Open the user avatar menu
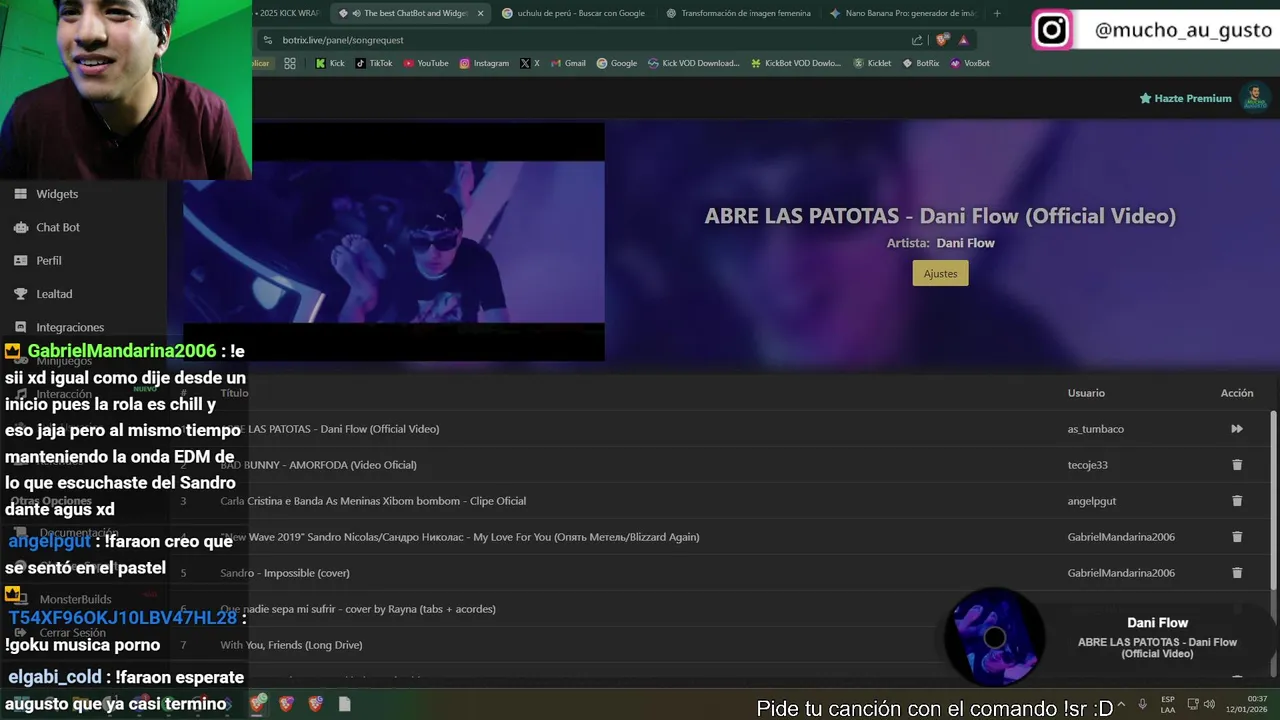The height and width of the screenshot is (720, 1280). pyautogui.click(x=1254, y=98)
